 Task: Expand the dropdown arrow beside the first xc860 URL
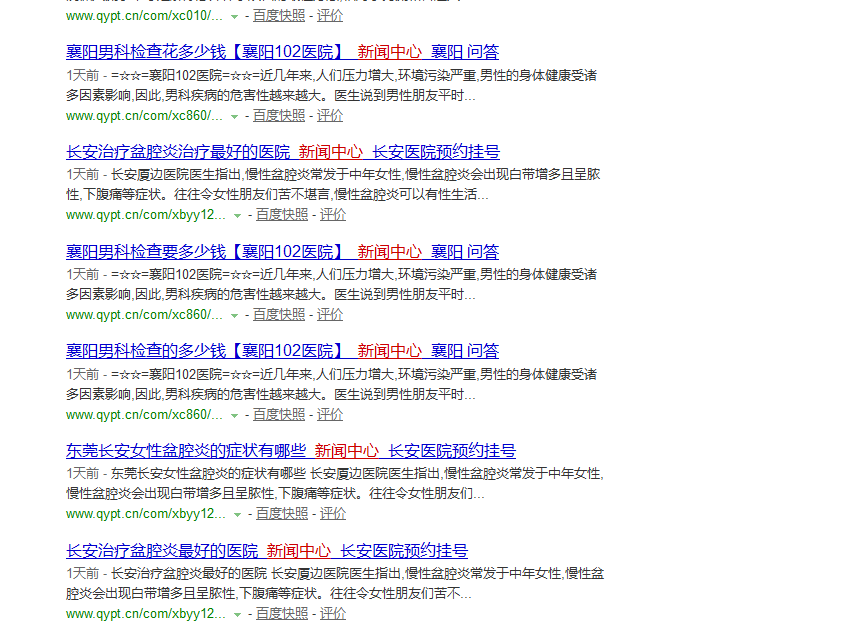coord(235,115)
